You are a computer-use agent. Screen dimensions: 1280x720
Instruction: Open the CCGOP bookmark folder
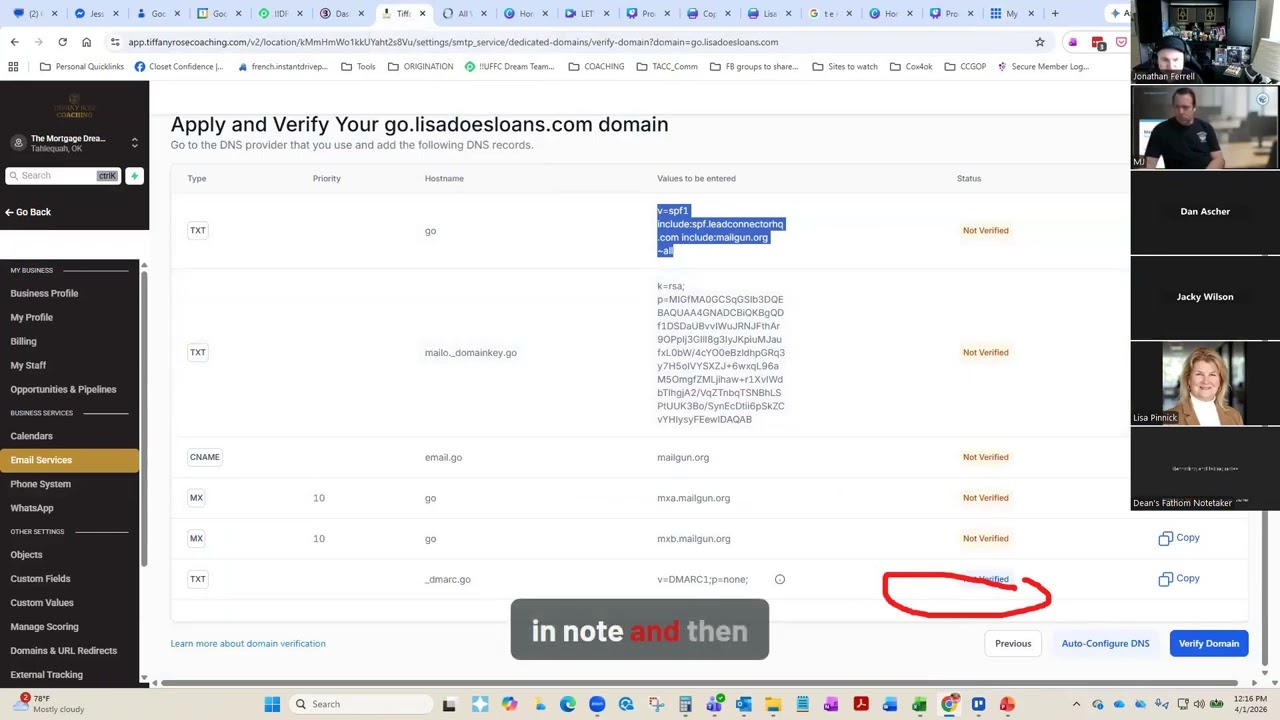pyautogui.click(x=965, y=67)
